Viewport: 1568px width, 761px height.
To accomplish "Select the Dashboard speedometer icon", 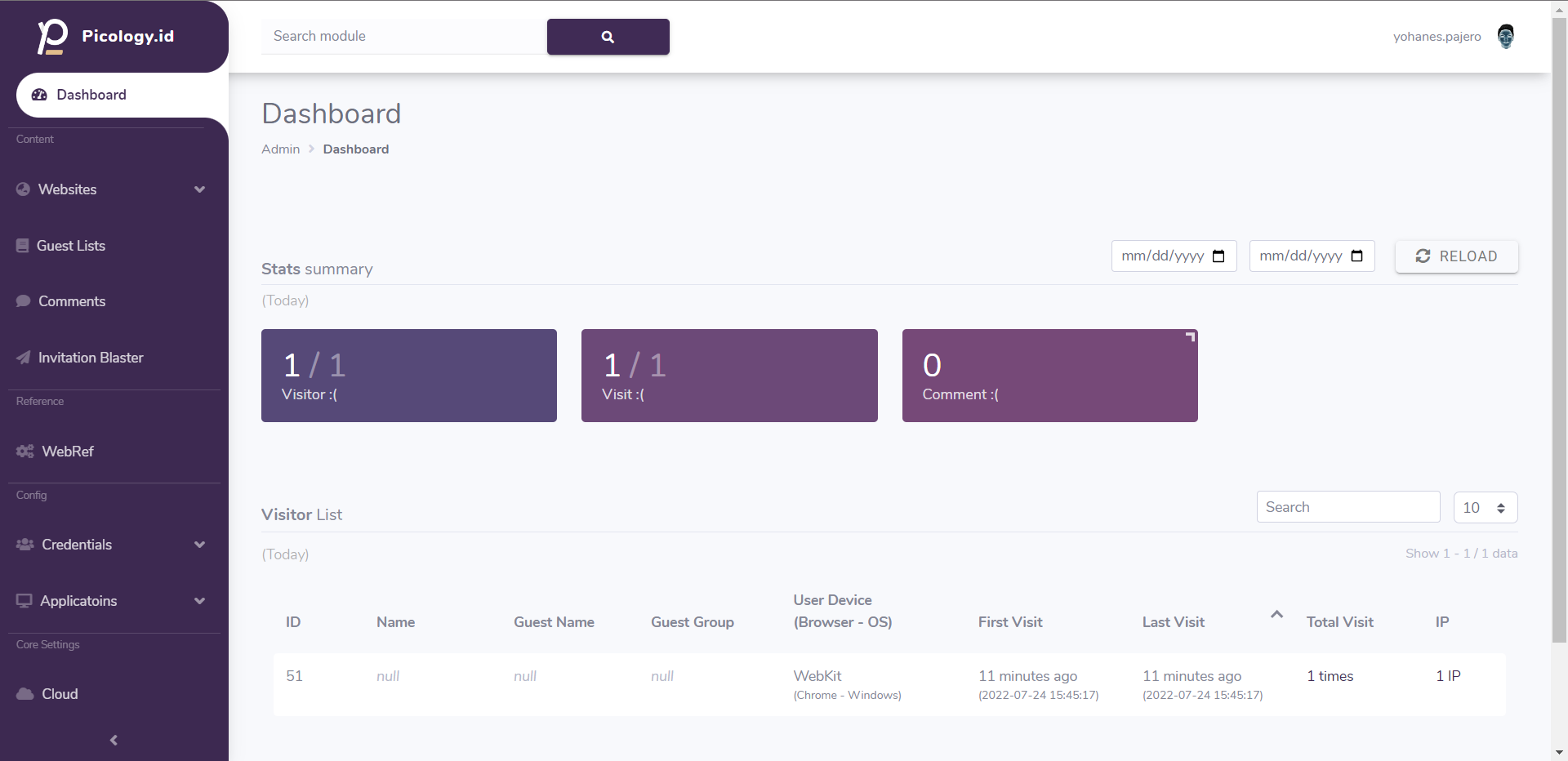I will point(38,95).
